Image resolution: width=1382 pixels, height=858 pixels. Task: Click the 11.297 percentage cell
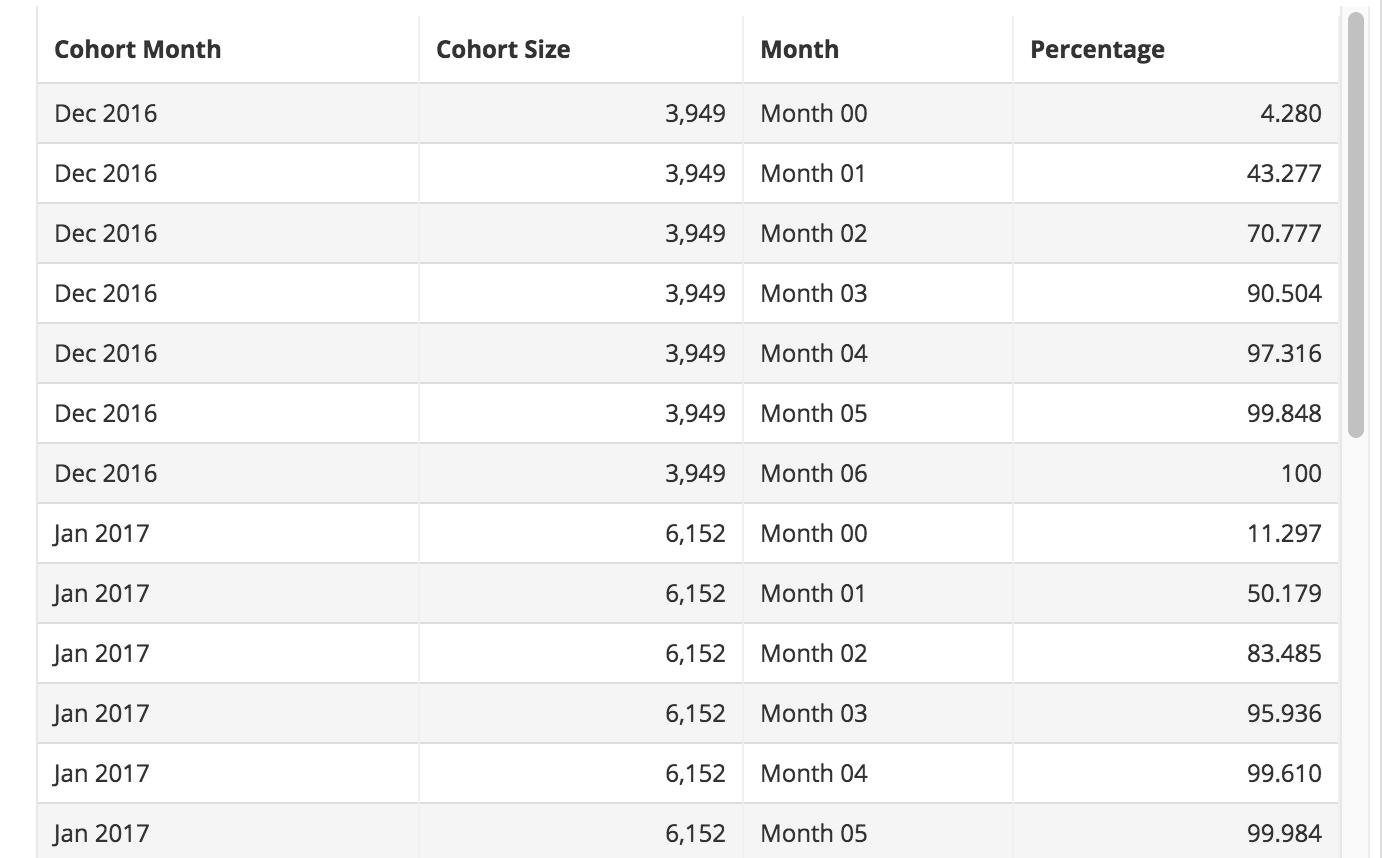pos(1284,534)
